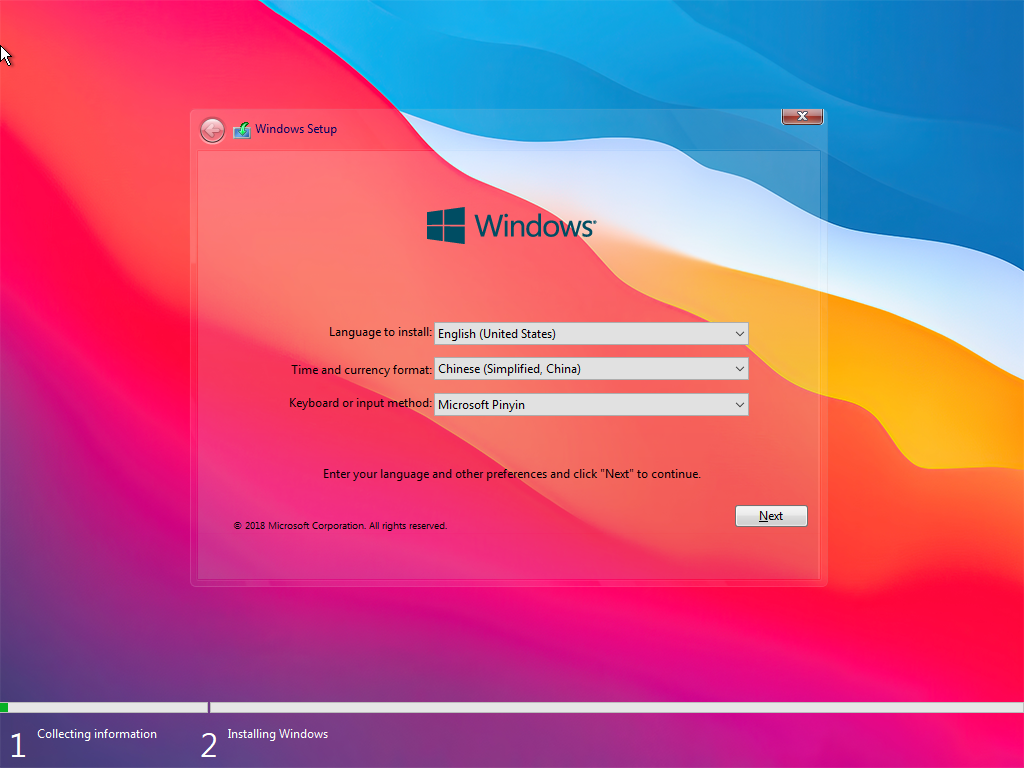Click the 'Installing Windows' step label

(x=278, y=734)
